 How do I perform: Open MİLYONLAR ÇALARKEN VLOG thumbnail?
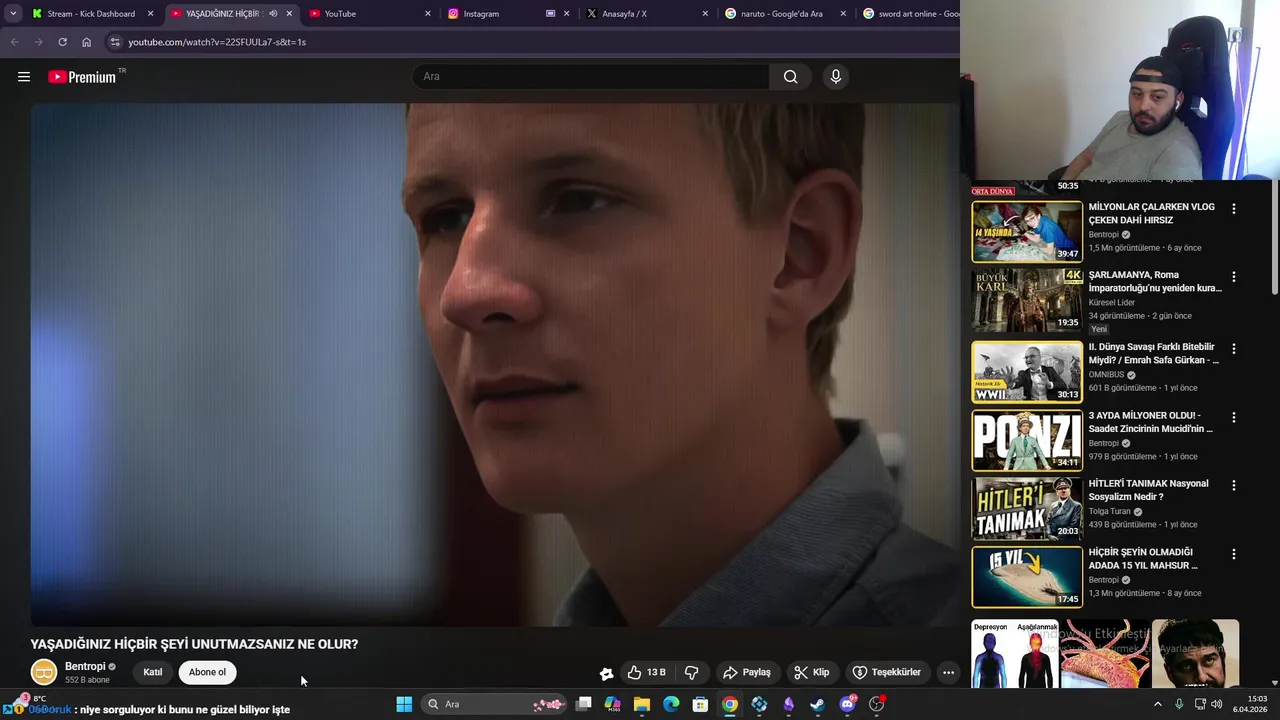click(x=1027, y=232)
